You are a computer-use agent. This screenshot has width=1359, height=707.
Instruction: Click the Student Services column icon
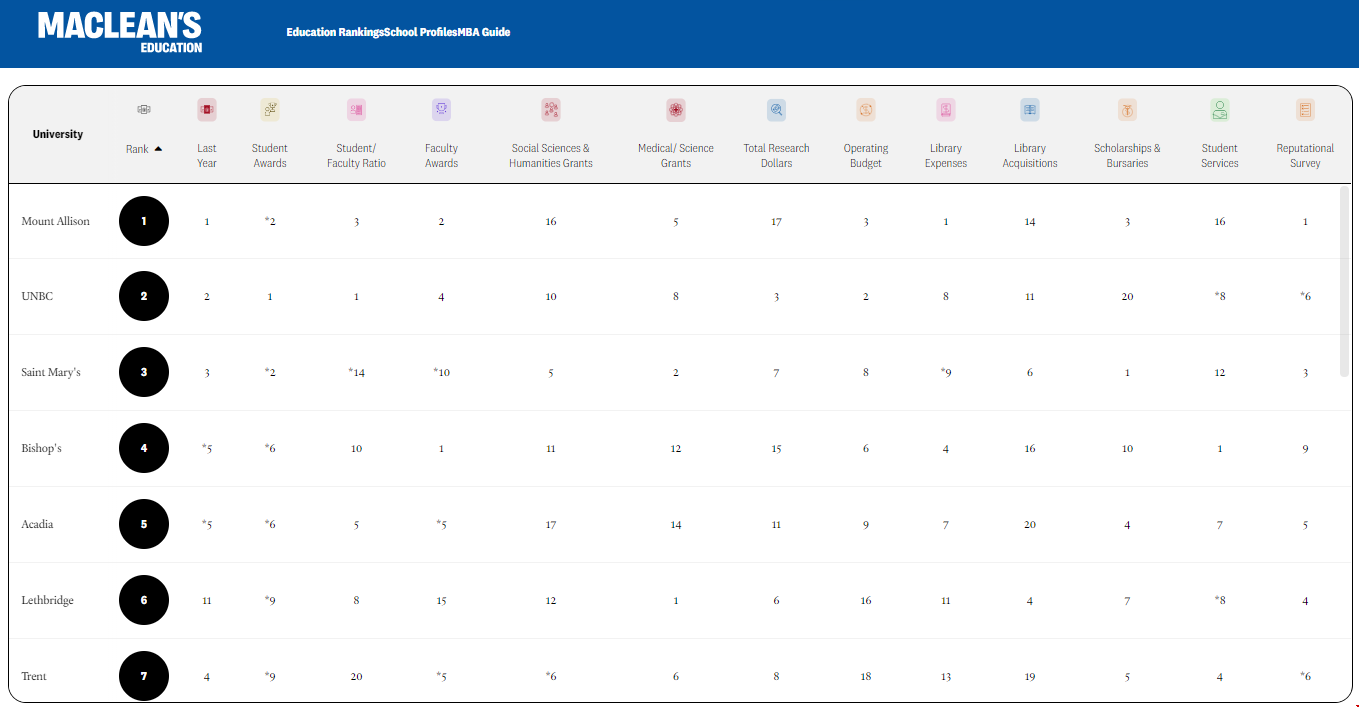click(x=1220, y=110)
